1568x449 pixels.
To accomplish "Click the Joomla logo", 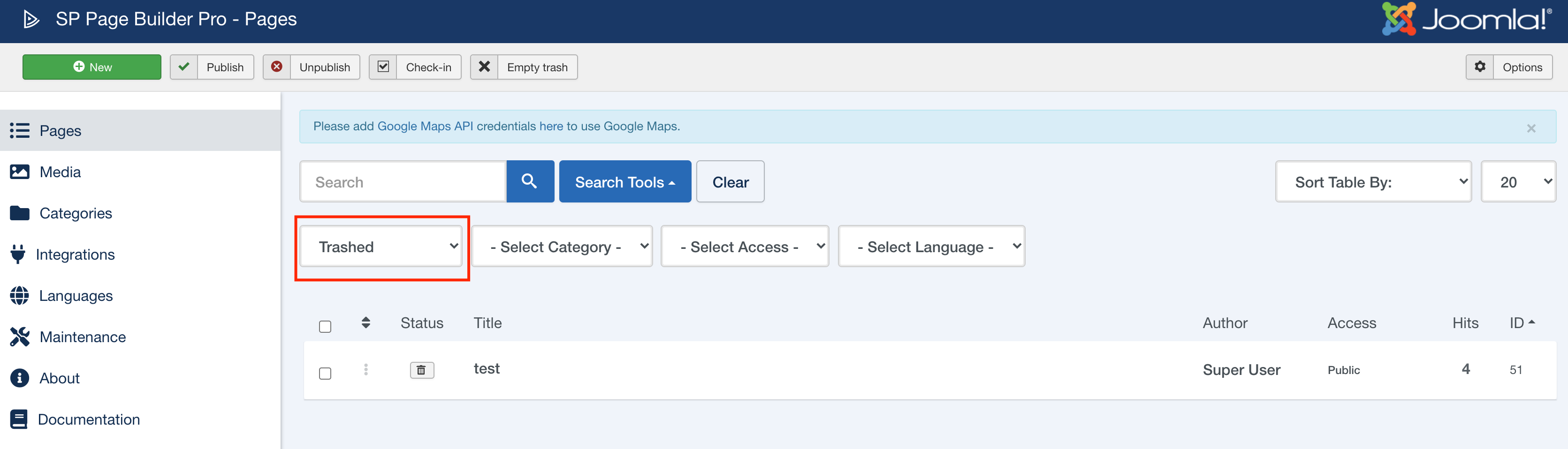I will pos(1466,20).
